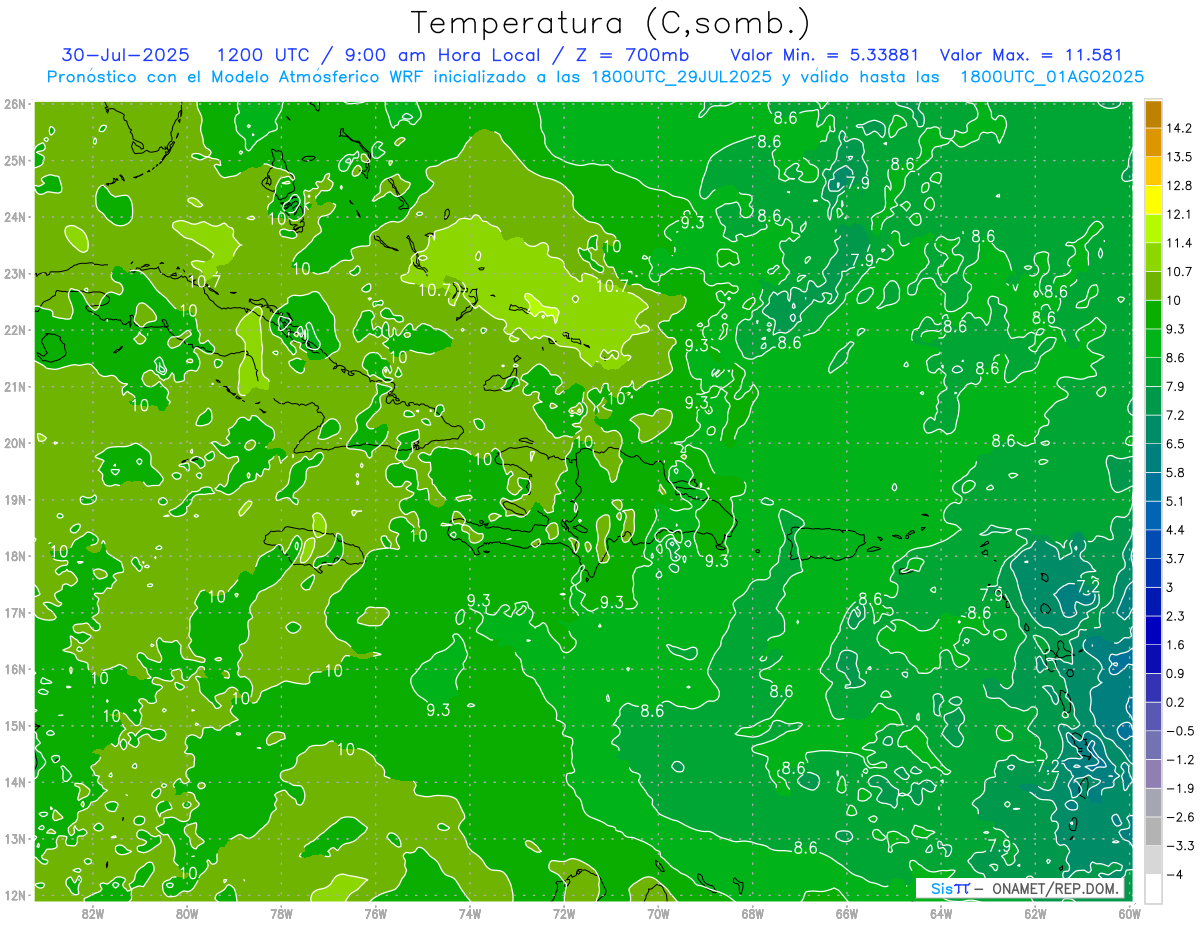Click the "78W" longitude axis label
The width and height of the screenshot is (1200, 927).
tap(281, 912)
